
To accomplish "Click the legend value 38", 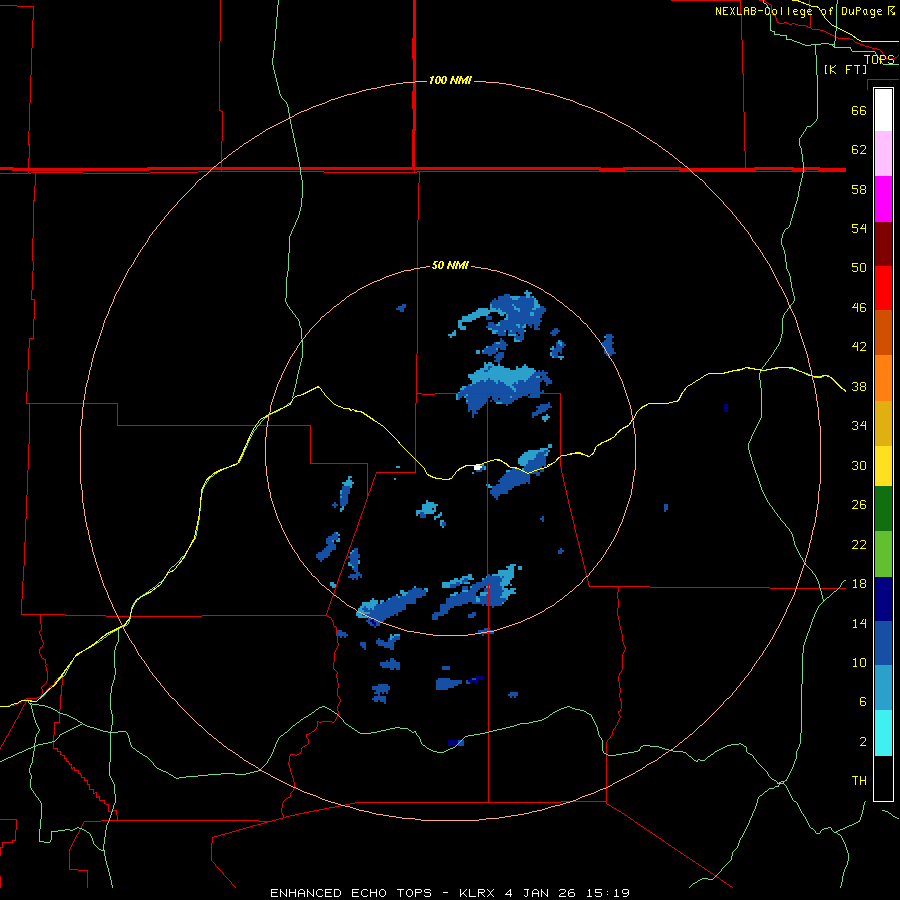I will click(859, 386).
